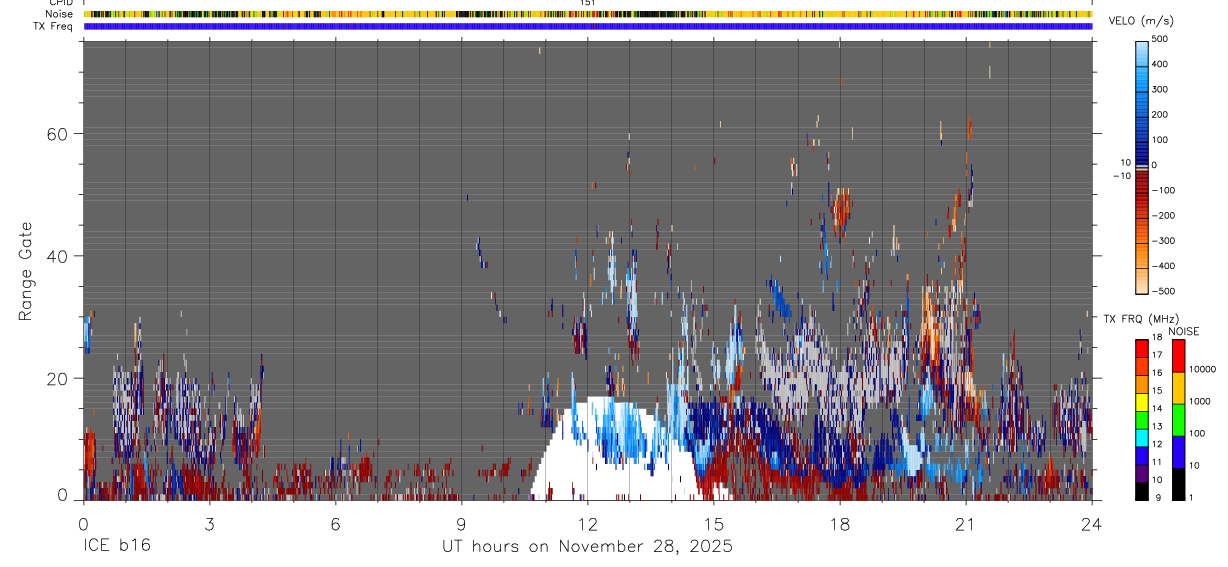The height and width of the screenshot is (567, 1228).
Task: Click the 10000 label in NOISE legend
Action: [x=1202, y=369]
